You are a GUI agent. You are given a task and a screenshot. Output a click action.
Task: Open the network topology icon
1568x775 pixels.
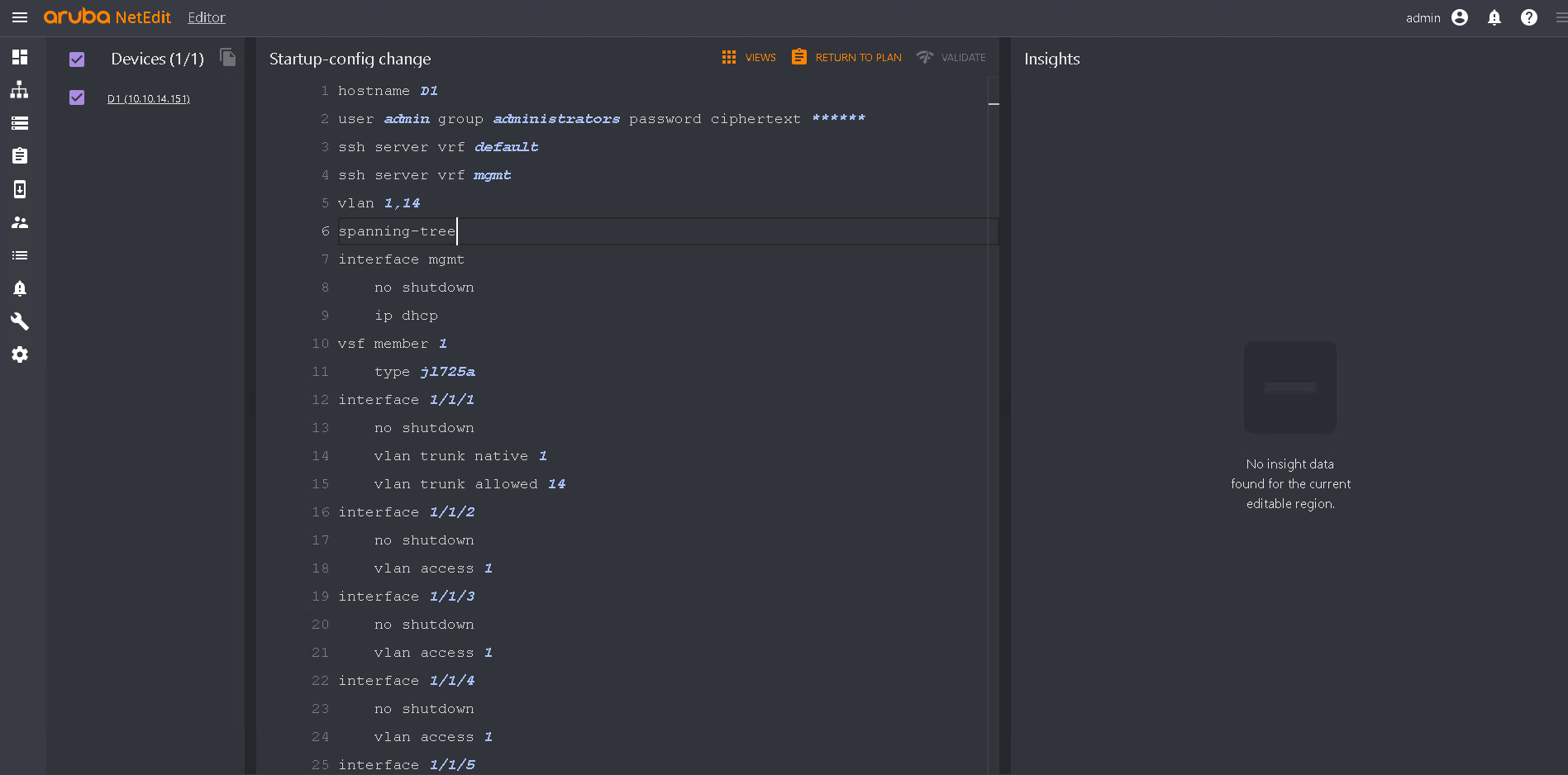pos(20,90)
